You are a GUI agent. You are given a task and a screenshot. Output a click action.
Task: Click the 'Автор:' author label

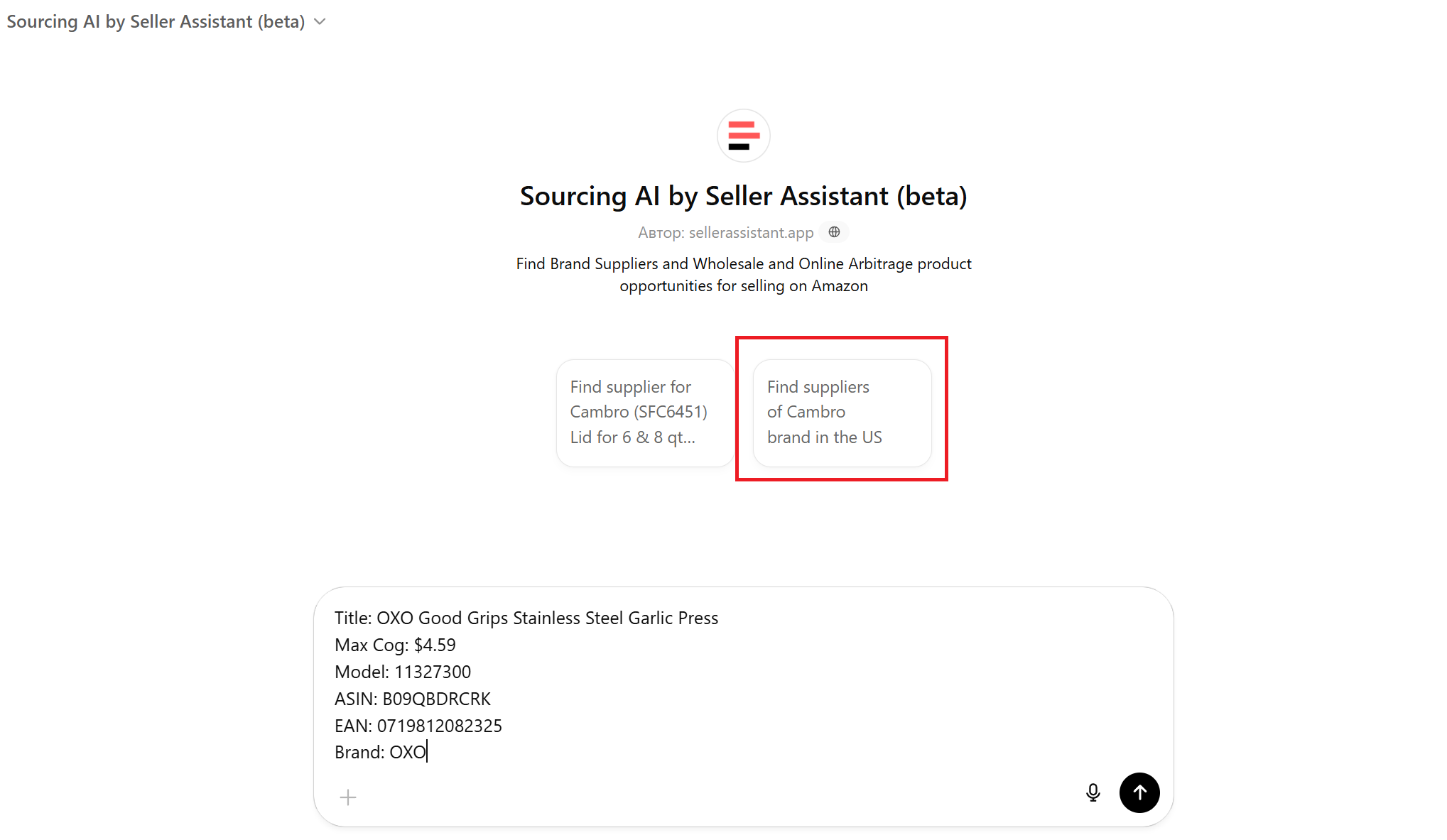click(x=661, y=233)
